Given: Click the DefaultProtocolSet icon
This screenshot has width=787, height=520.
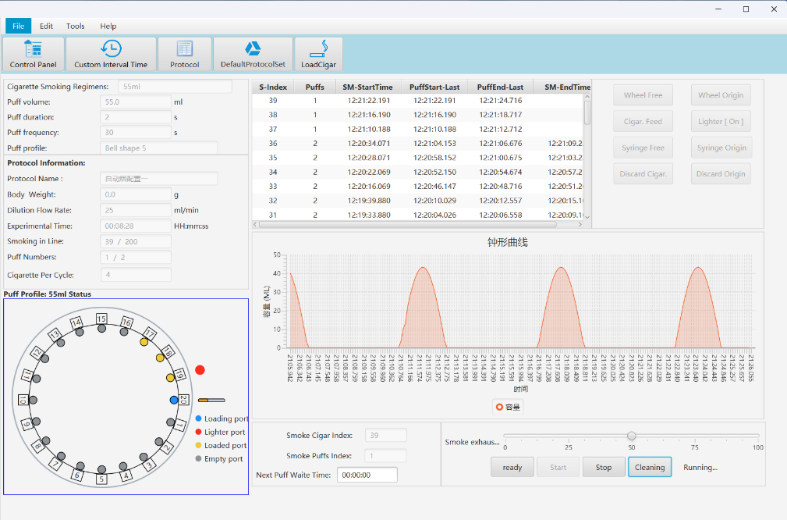Looking at the screenshot, I should 253,49.
